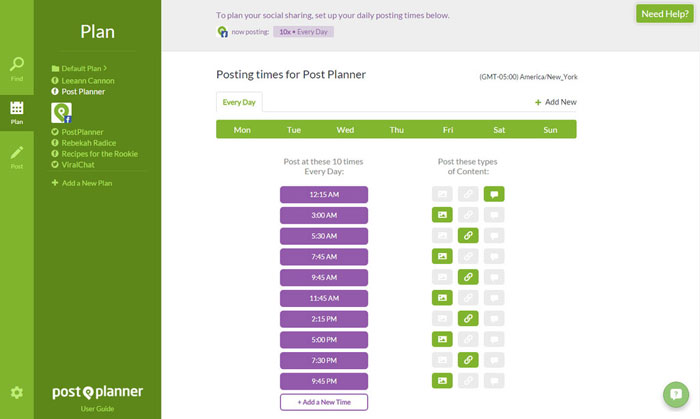Toggle link content type for 5:30 AM
700x419 pixels.
(467, 236)
